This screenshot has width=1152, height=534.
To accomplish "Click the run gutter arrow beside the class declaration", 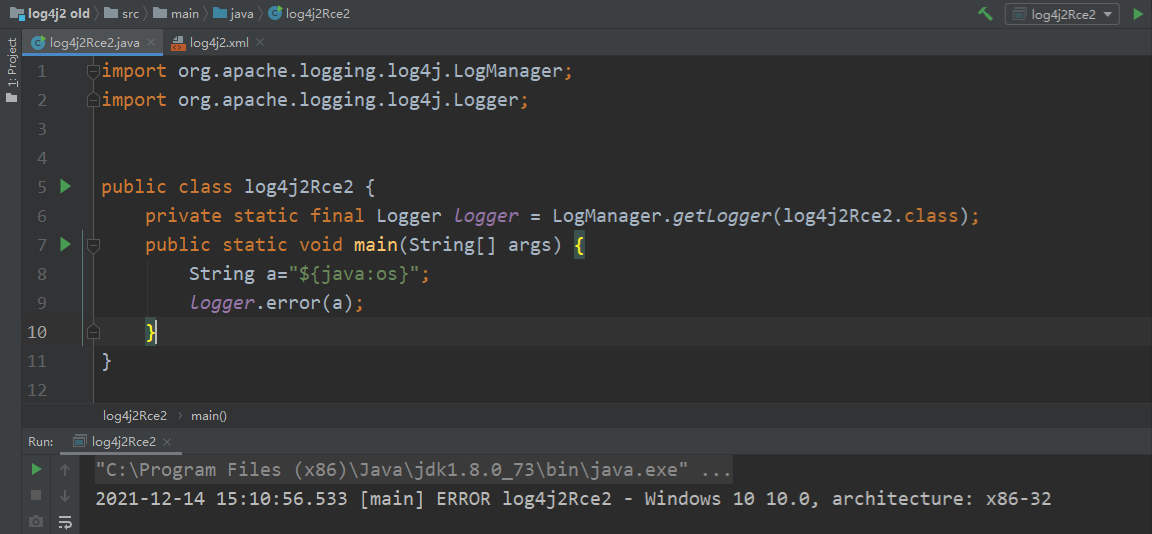I will [66, 186].
